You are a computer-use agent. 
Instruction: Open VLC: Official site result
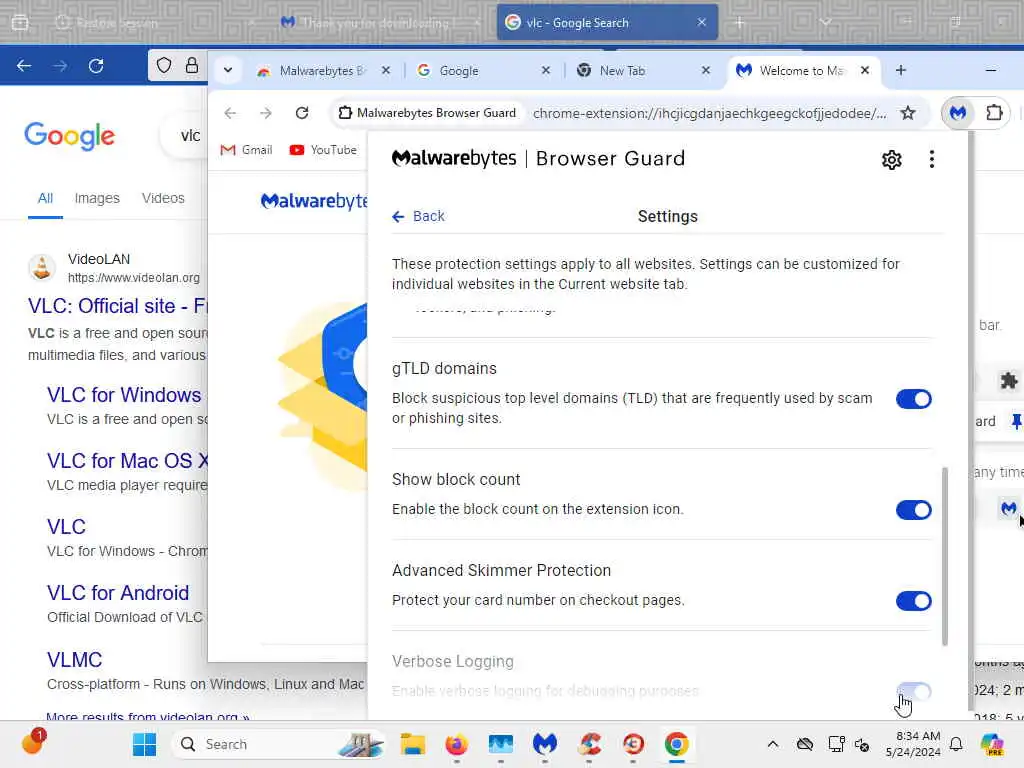point(118,306)
